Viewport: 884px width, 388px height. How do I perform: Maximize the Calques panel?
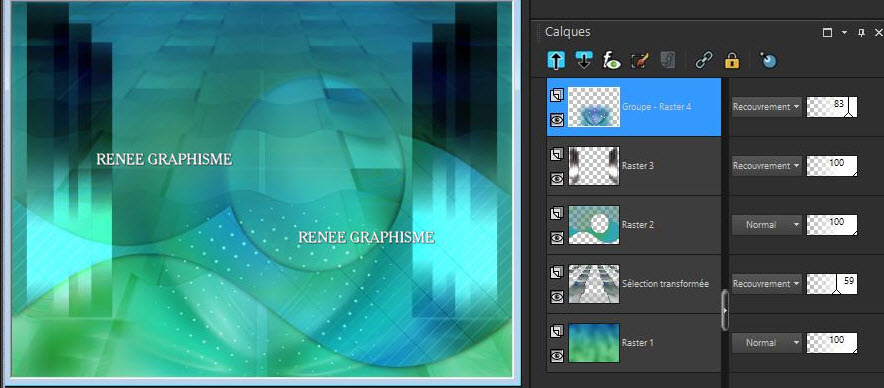click(828, 33)
